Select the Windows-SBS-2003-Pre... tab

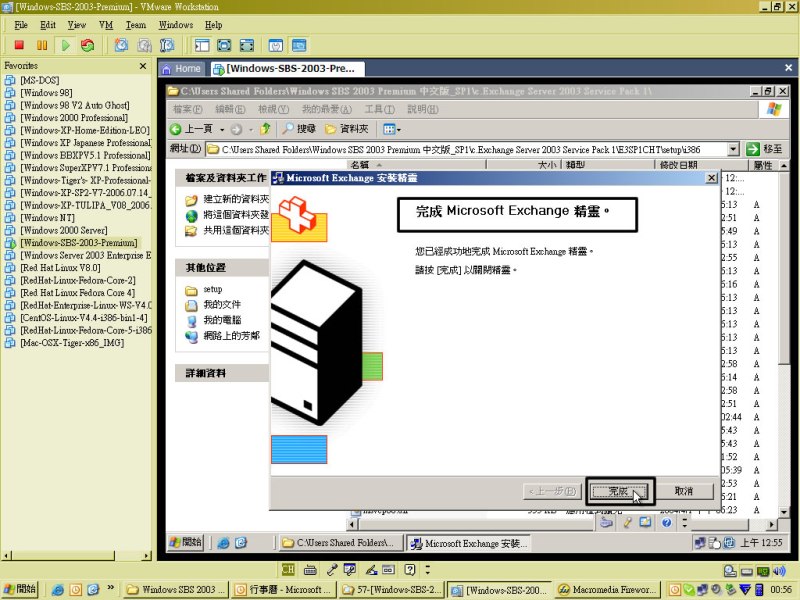click(x=288, y=68)
